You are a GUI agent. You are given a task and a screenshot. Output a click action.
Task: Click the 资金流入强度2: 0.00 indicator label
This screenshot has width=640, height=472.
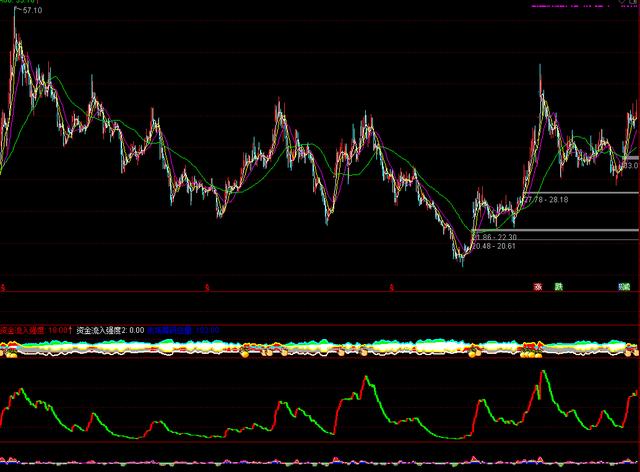[110, 330]
